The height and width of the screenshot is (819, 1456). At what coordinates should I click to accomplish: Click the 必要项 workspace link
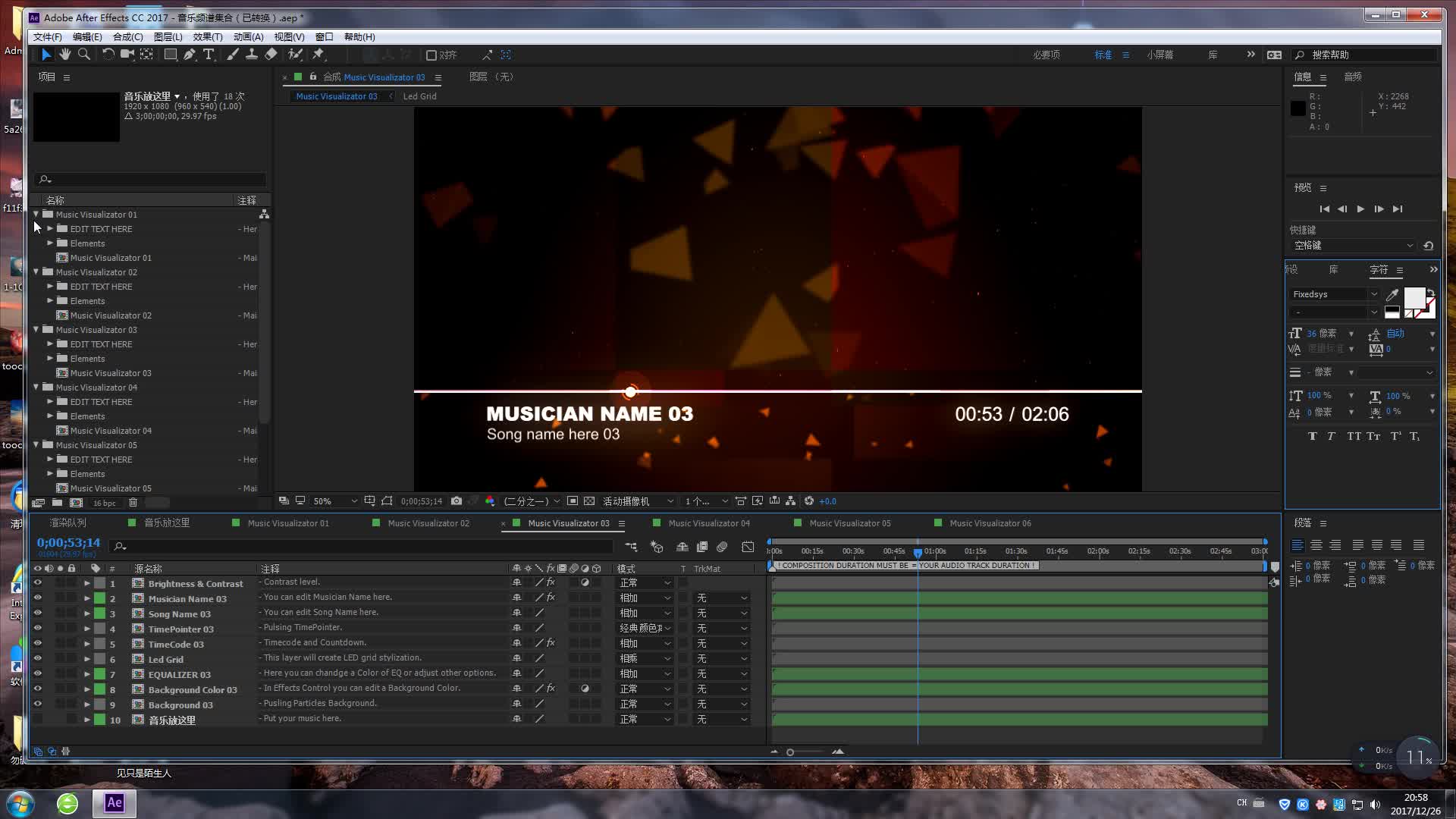click(1046, 55)
